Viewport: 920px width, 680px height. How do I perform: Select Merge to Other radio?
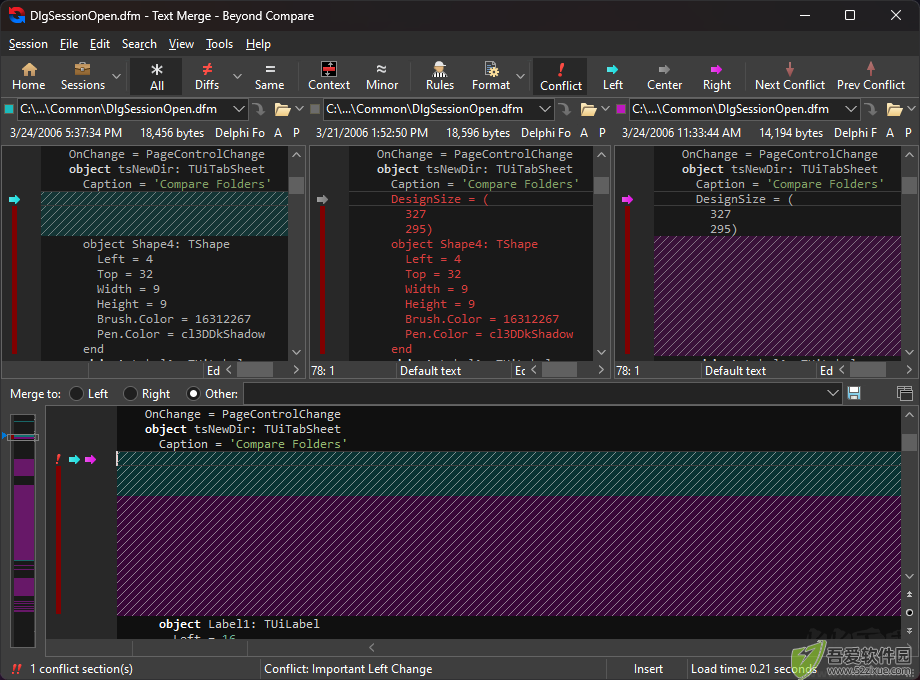pos(193,394)
